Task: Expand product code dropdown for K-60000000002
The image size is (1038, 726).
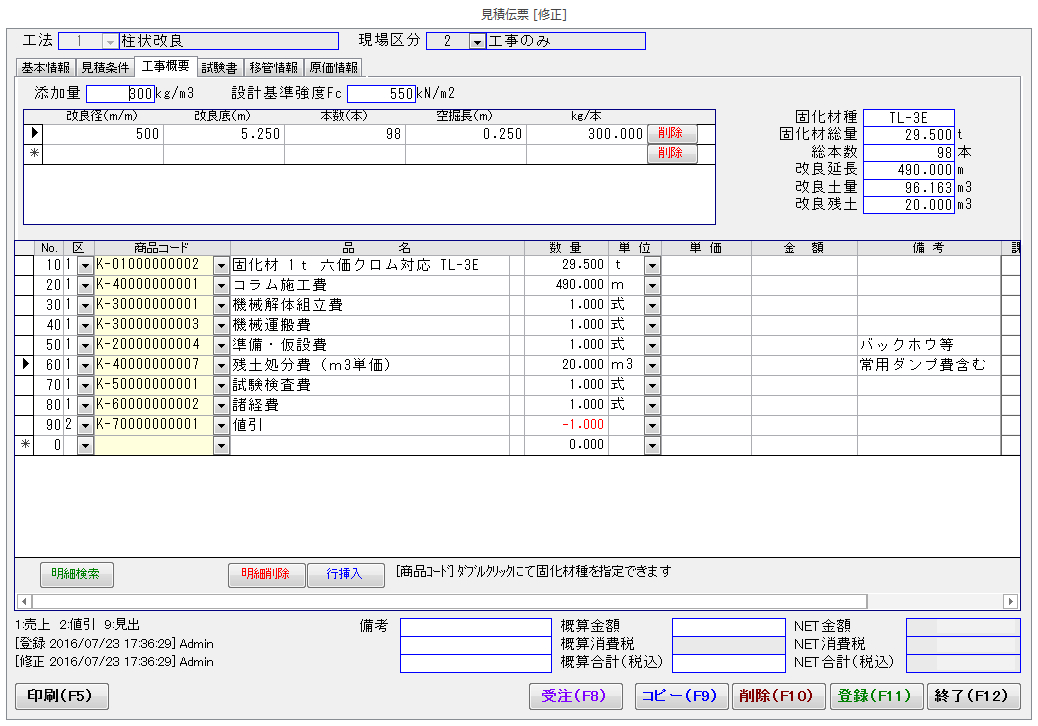Action: point(221,405)
